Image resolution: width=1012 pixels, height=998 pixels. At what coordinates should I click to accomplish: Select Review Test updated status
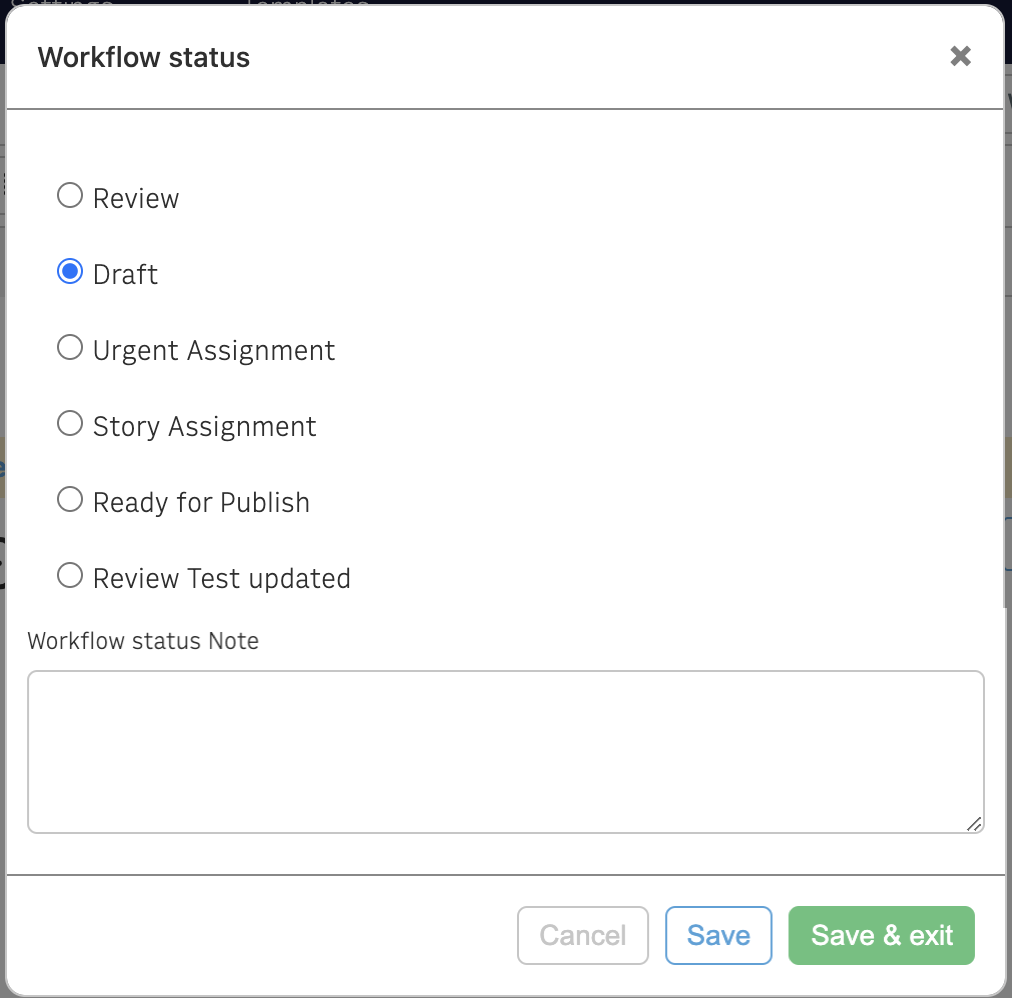coord(70,576)
